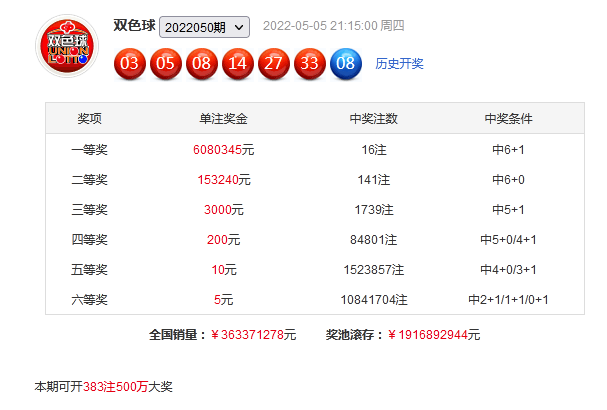Image resolution: width=607 pixels, height=410 pixels.
Task: Select the 六等奖 row label
Action: tap(89, 300)
